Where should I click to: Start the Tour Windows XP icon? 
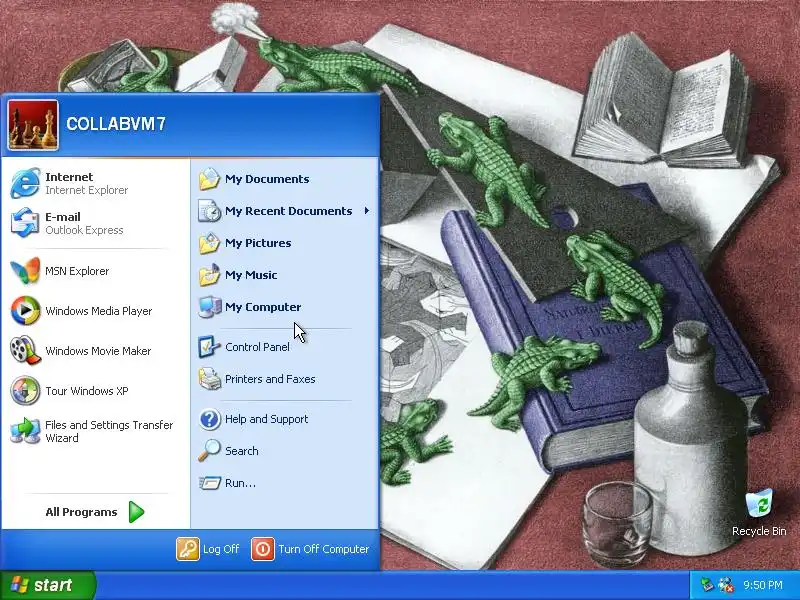(25, 391)
